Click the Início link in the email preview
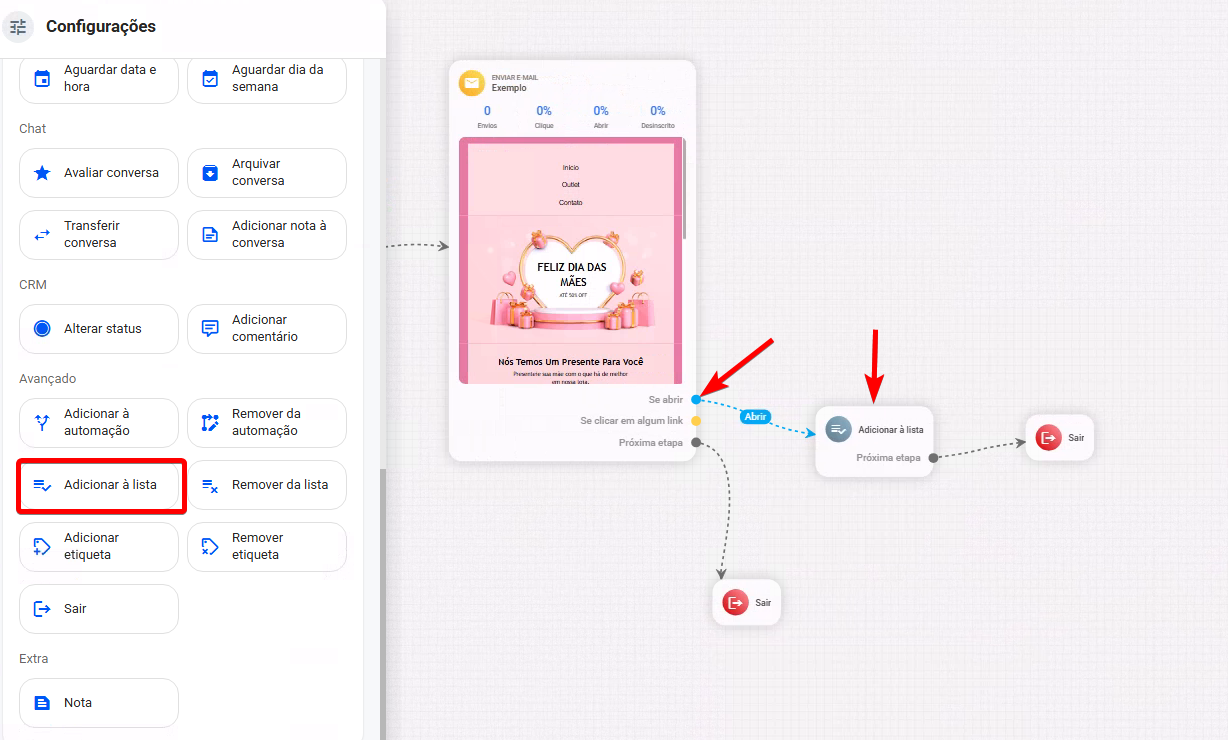 (571, 167)
